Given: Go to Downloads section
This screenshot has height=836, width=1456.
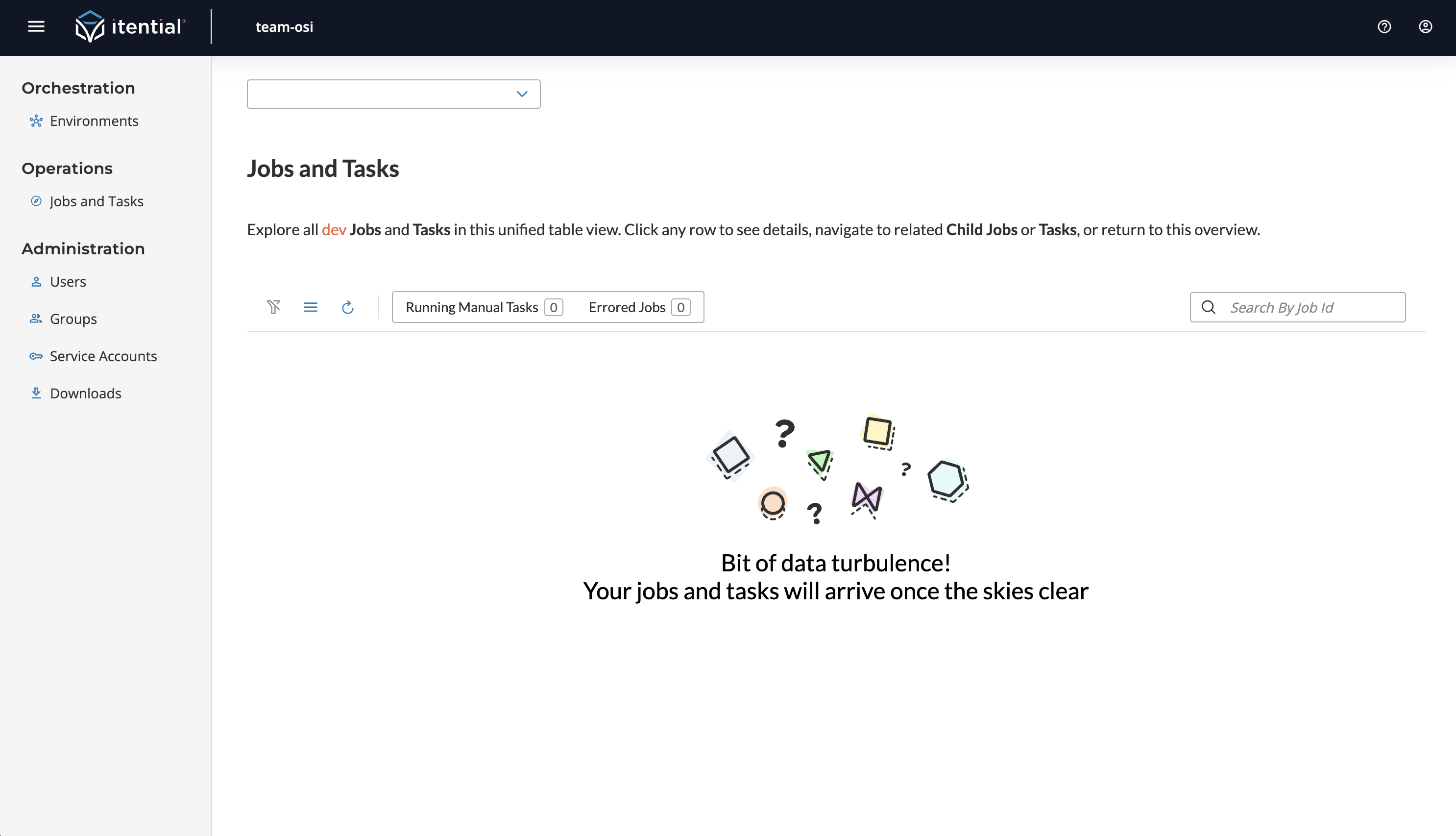Looking at the screenshot, I should tap(86, 393).
